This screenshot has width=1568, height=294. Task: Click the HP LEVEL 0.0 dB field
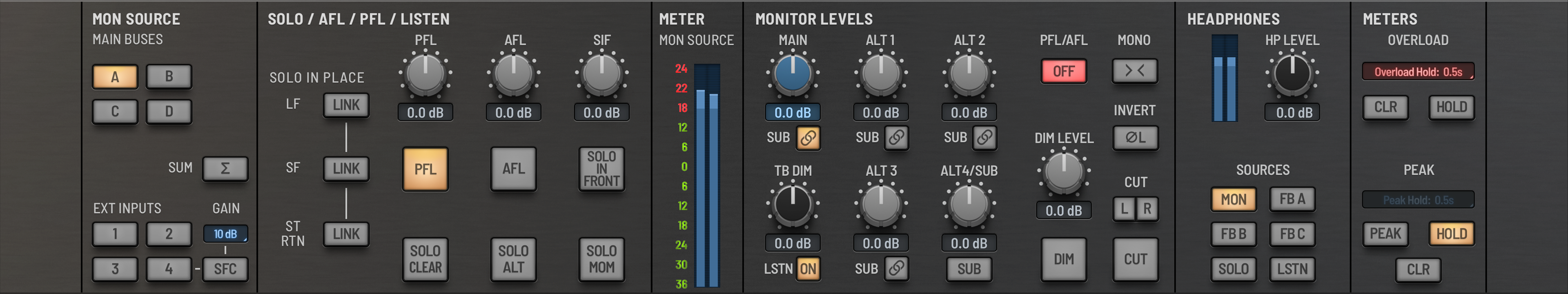click(1292, 113)
